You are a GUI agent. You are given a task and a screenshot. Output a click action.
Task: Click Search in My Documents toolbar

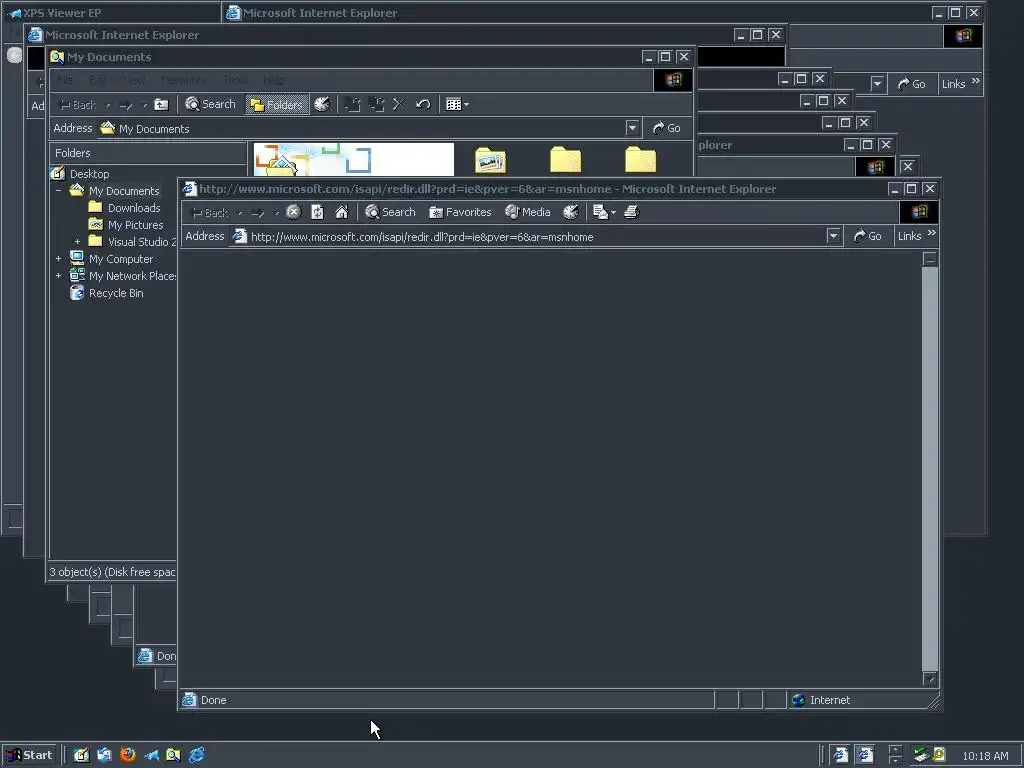(x=210, y=104)
